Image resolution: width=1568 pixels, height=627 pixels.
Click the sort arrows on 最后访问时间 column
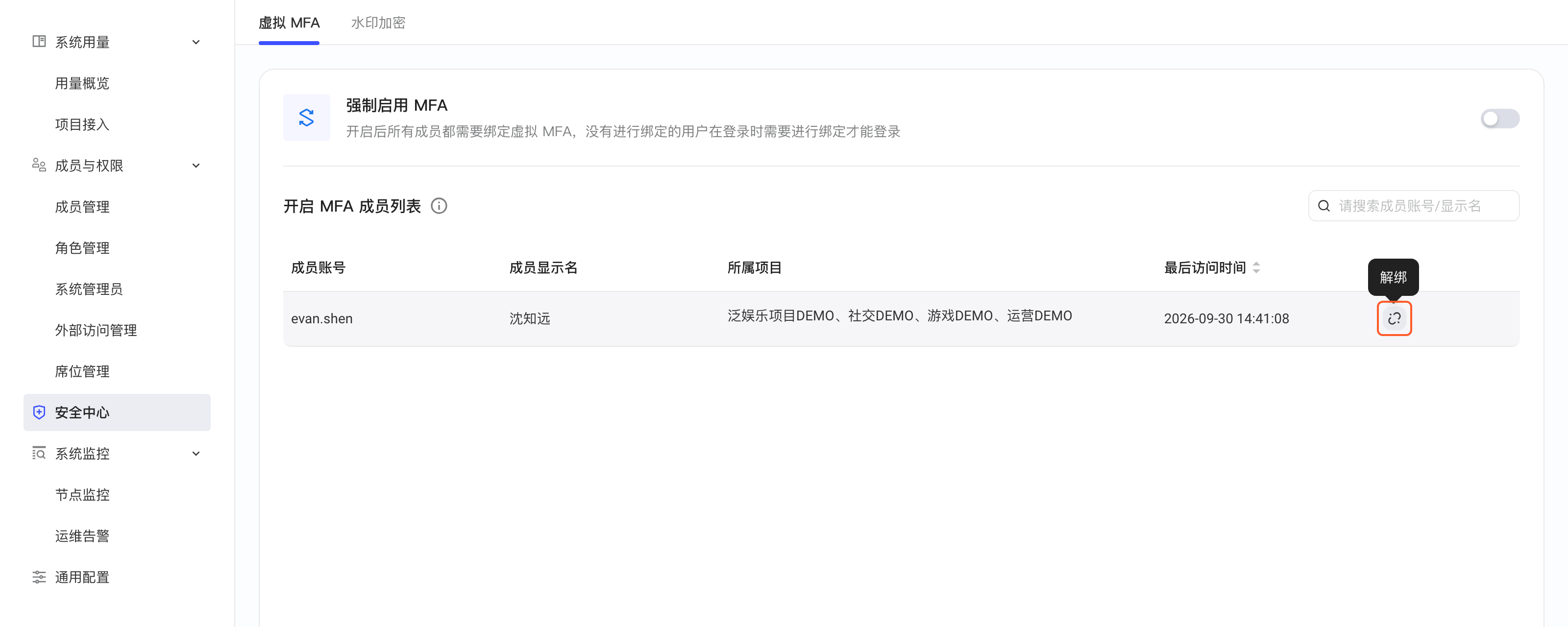point(1256,268)
